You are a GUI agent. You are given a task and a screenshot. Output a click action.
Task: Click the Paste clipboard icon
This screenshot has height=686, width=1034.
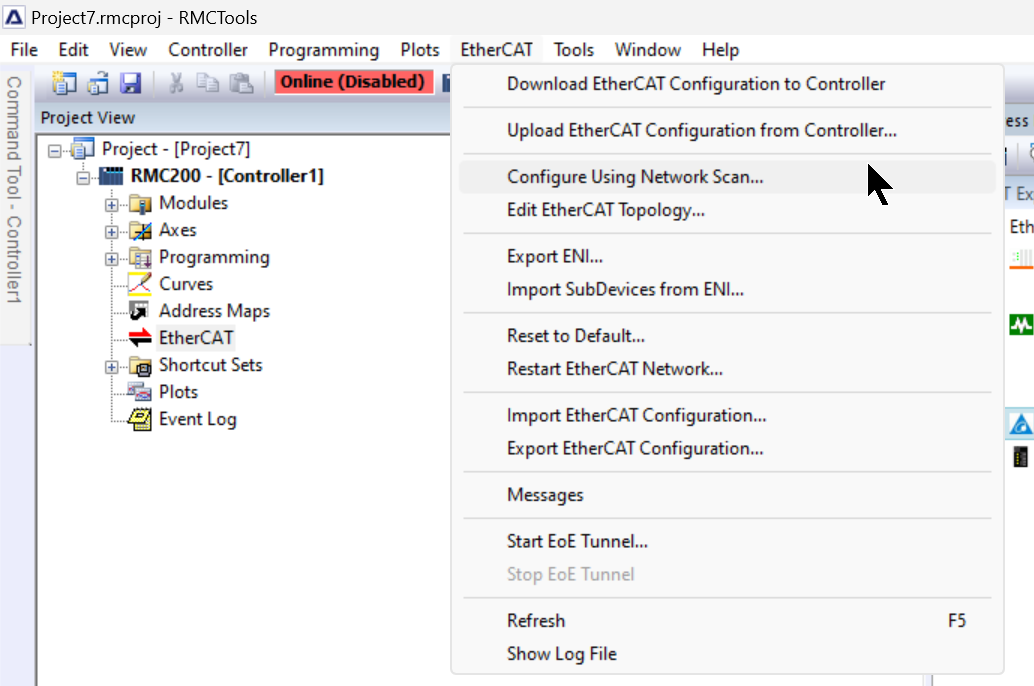pos(241,82)
